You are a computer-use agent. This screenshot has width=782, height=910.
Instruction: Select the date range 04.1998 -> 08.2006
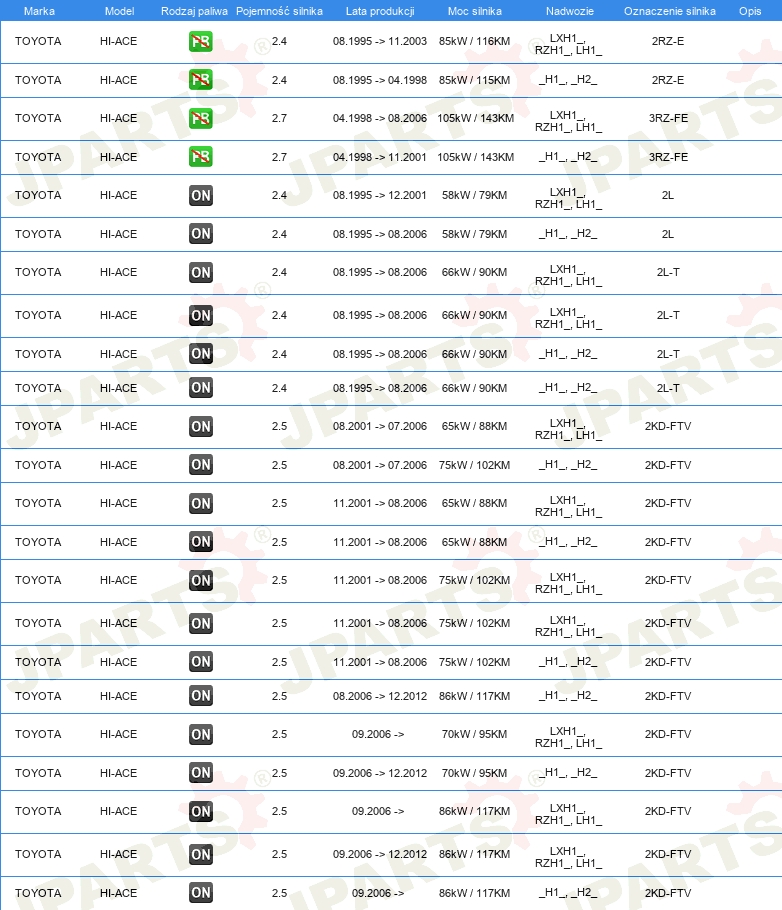380,118
